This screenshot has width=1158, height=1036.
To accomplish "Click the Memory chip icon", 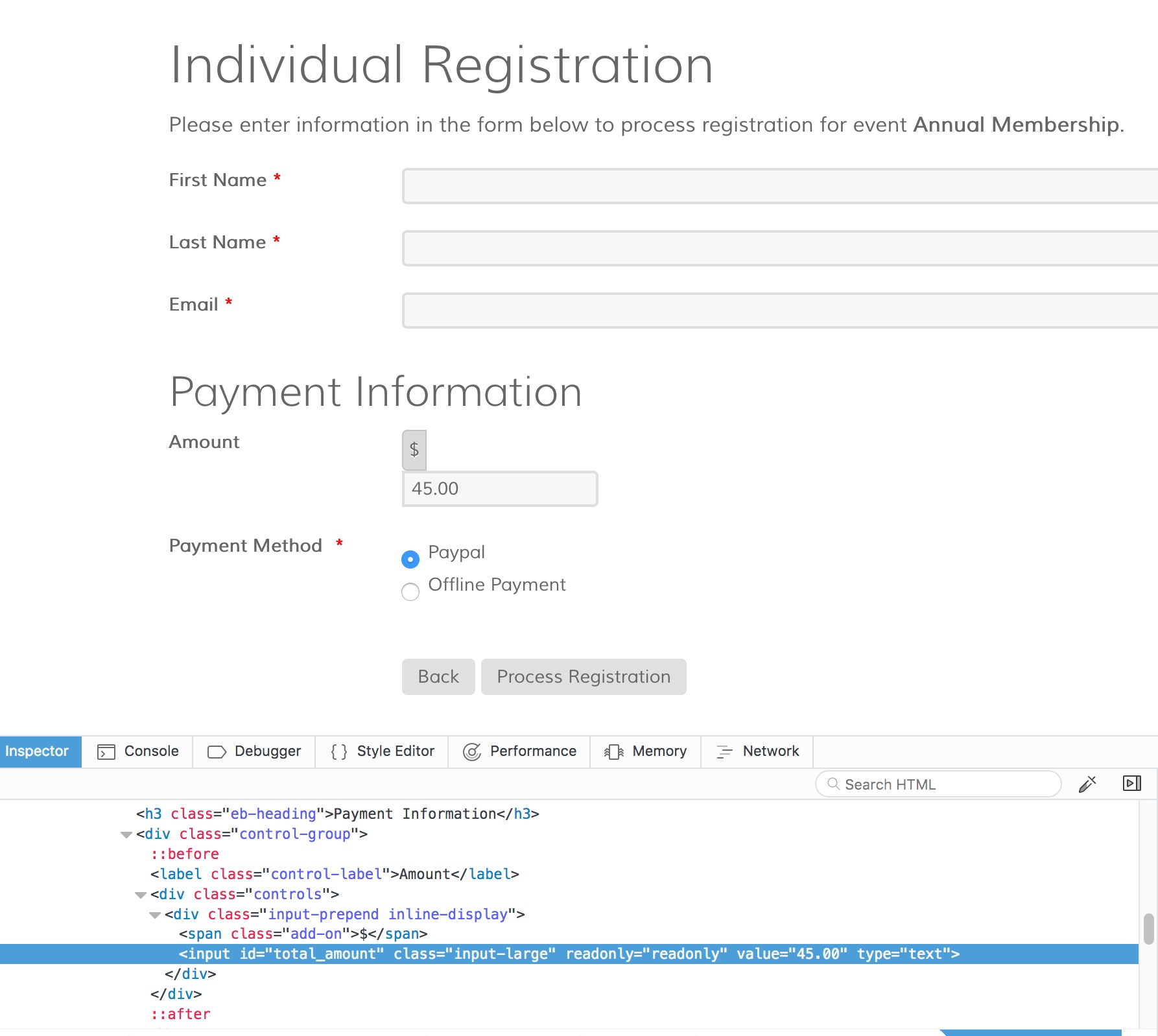I will tap(613, 751).
